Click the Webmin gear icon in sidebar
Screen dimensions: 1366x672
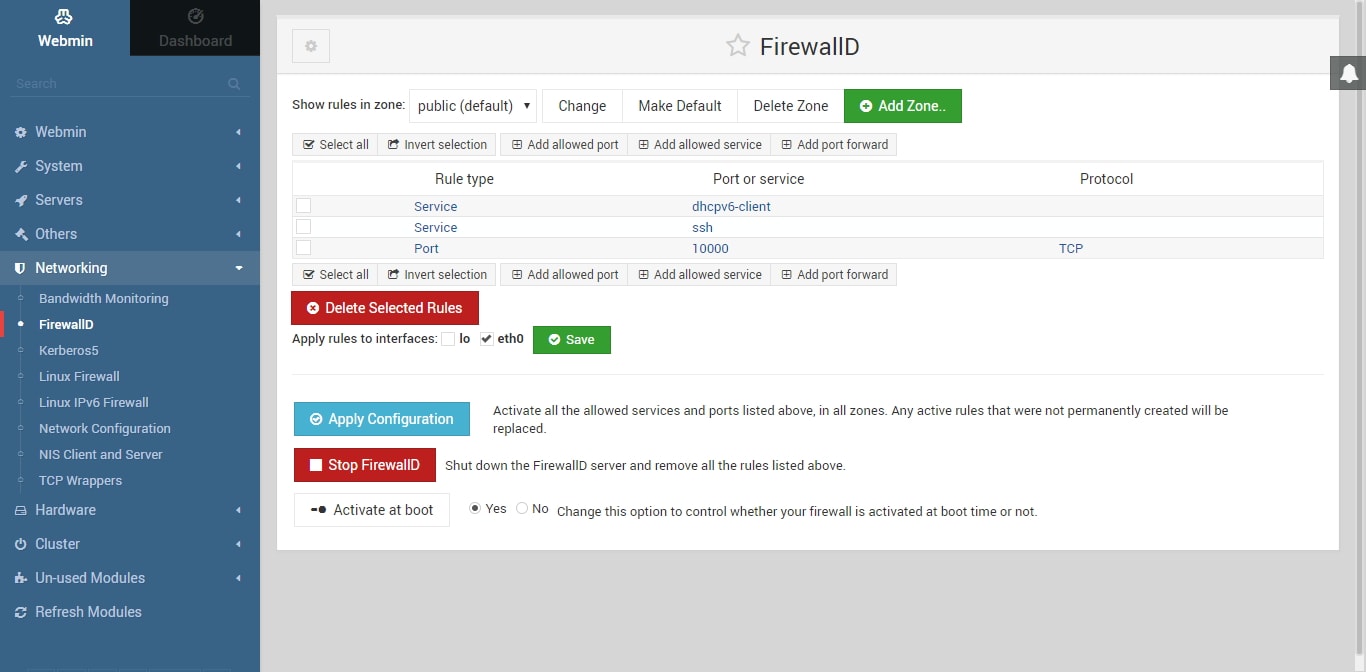pyautogui.click(x=21, y=132)
